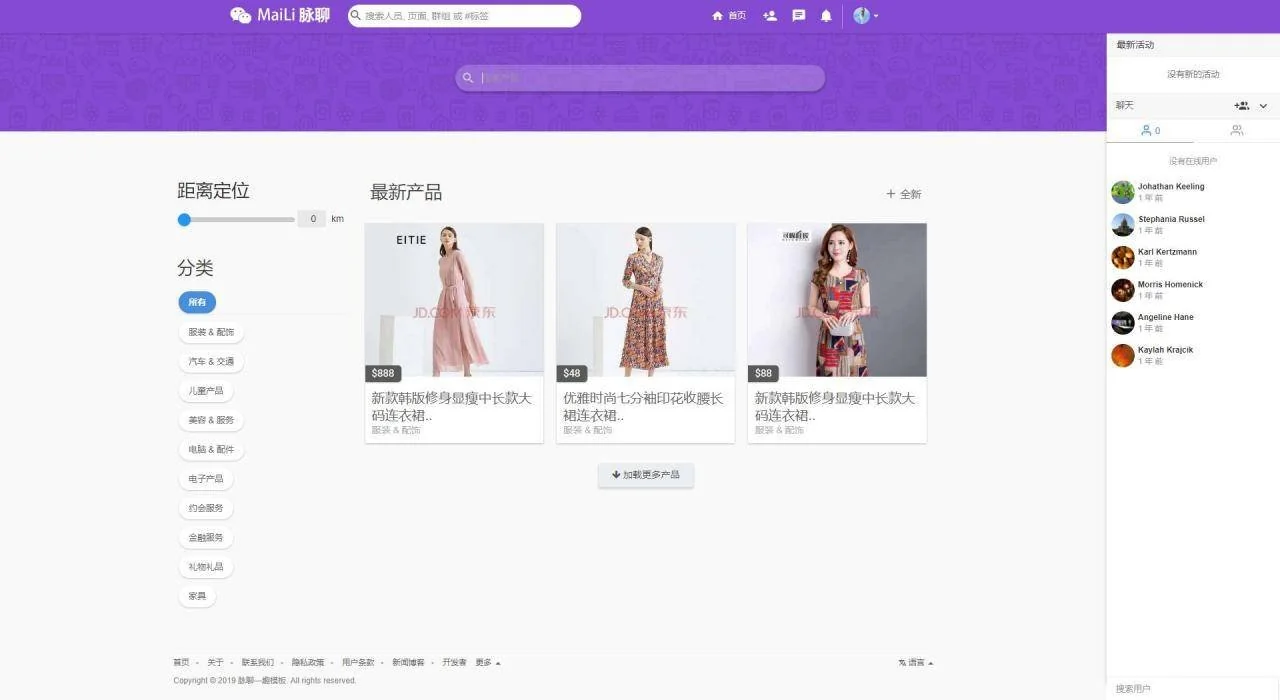Image resolution: width=1280 pixels, height=700 pixels.
Task: Open the $48 floral dress product thumbnail
Action: pyautogui.click(x=645, y=300)
